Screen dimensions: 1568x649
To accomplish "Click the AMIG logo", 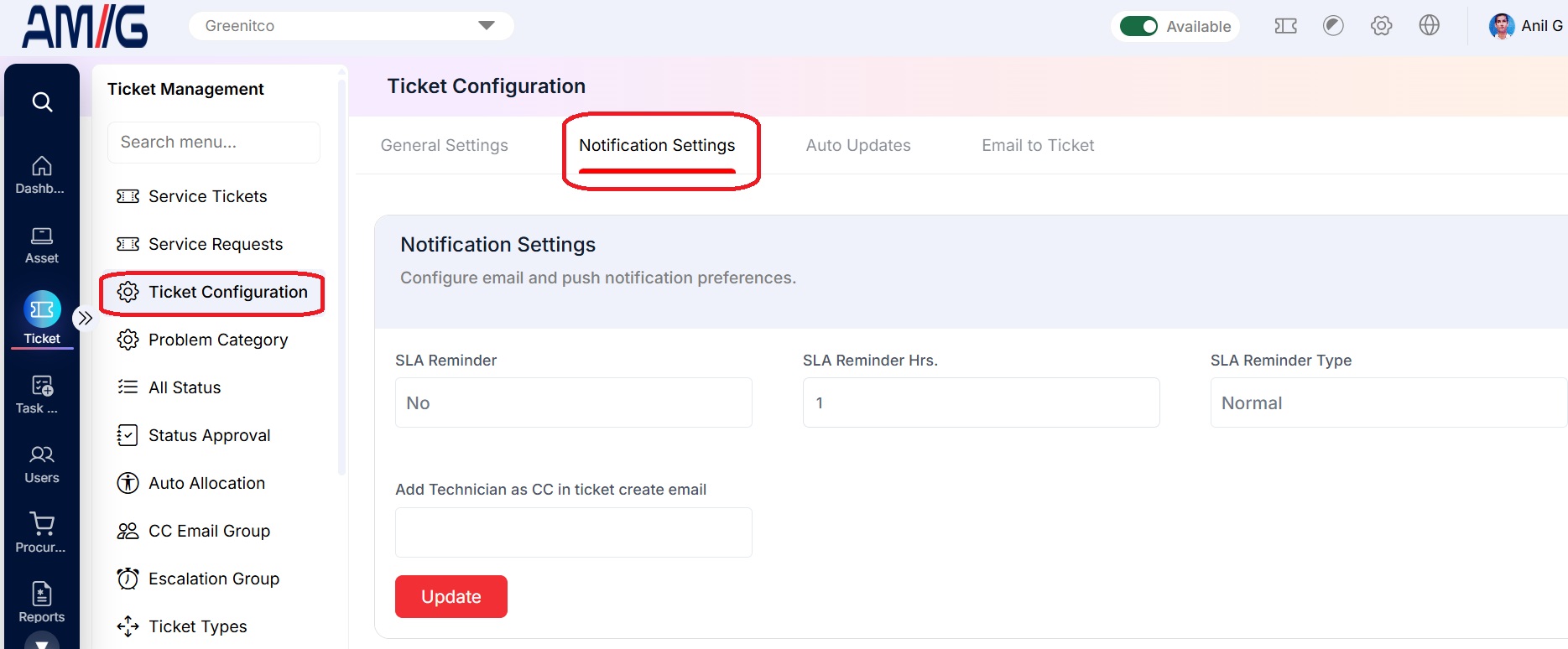I will coord(85,26).
